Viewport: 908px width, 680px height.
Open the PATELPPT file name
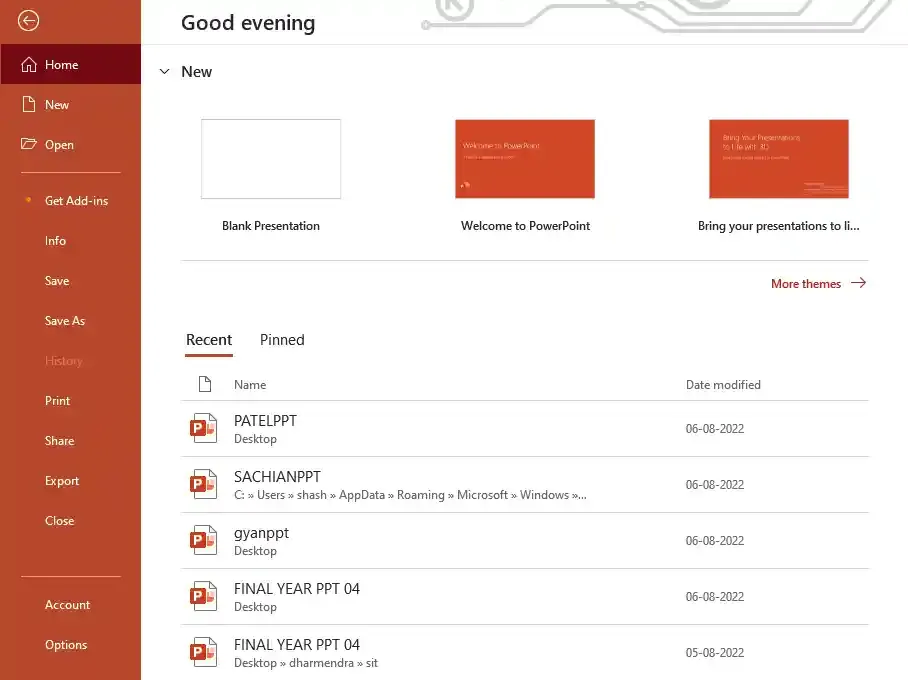(x=265, y=421)
